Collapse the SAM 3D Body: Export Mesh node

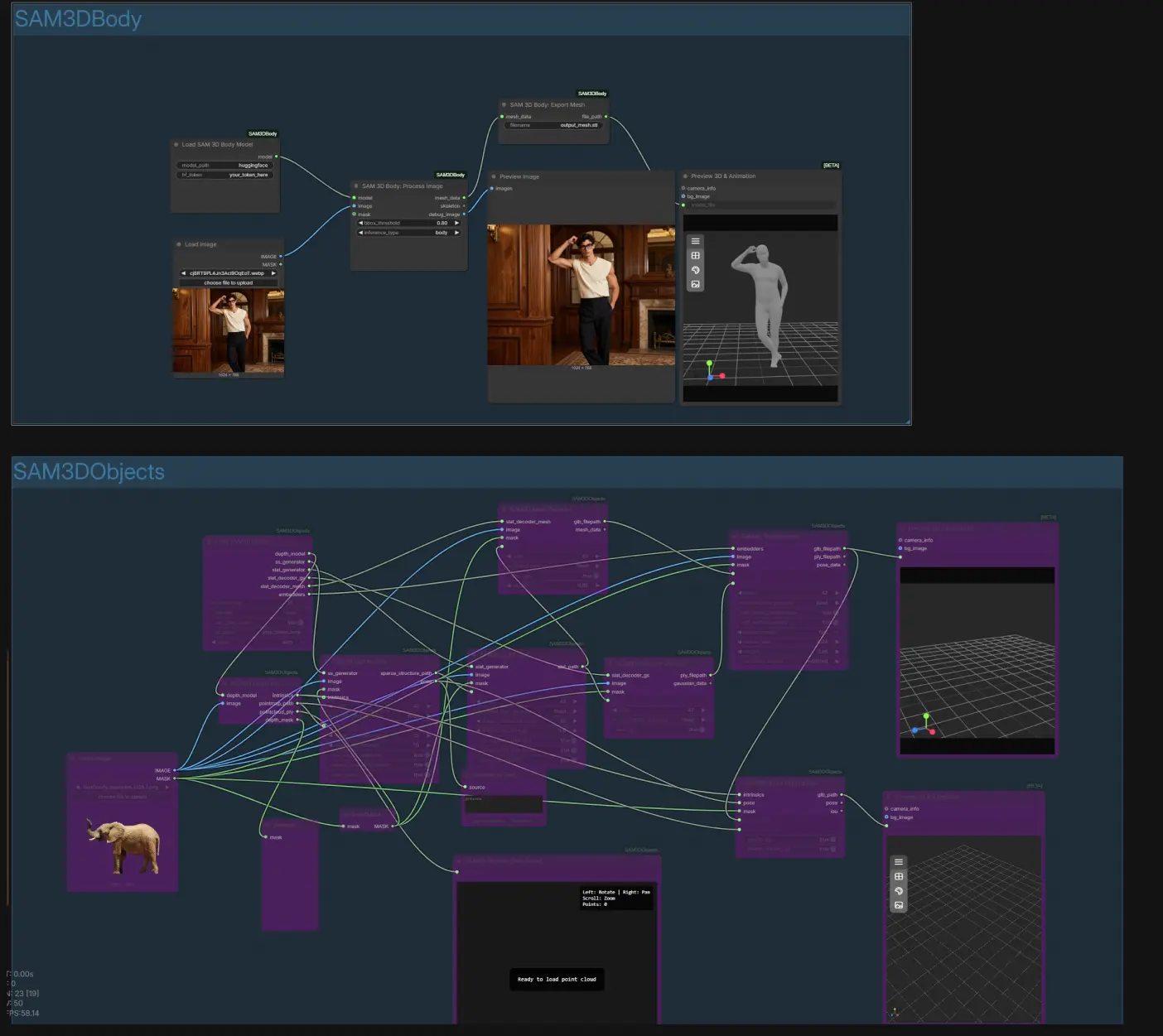(504, 105)
